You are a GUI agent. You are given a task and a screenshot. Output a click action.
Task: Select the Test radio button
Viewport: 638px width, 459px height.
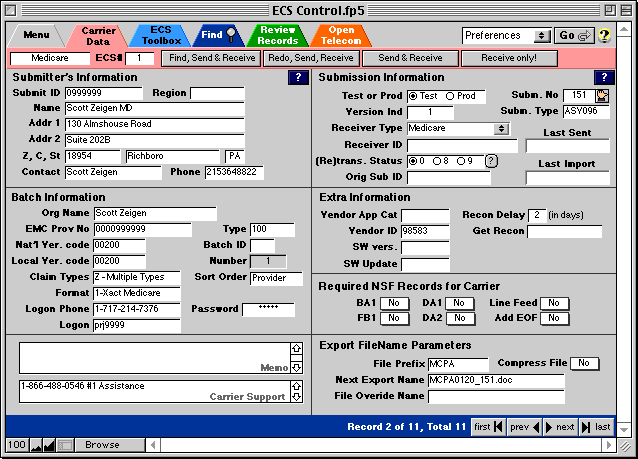412,96
